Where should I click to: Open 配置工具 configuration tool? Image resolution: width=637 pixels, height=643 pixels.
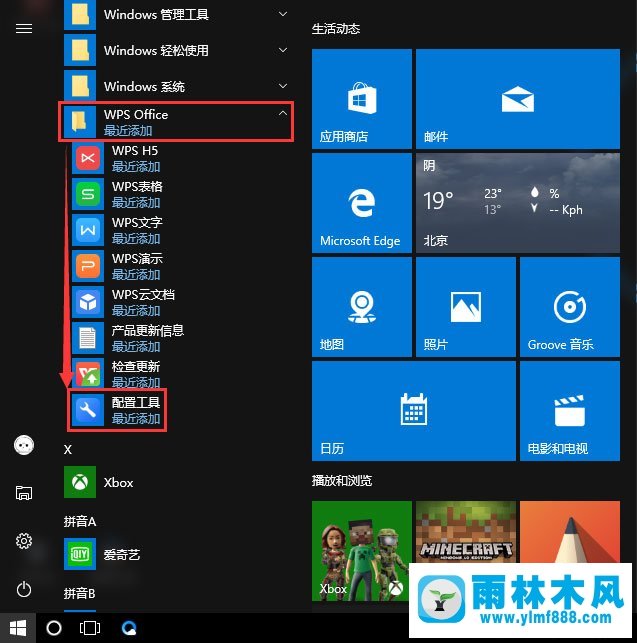[x=117, y=410]
